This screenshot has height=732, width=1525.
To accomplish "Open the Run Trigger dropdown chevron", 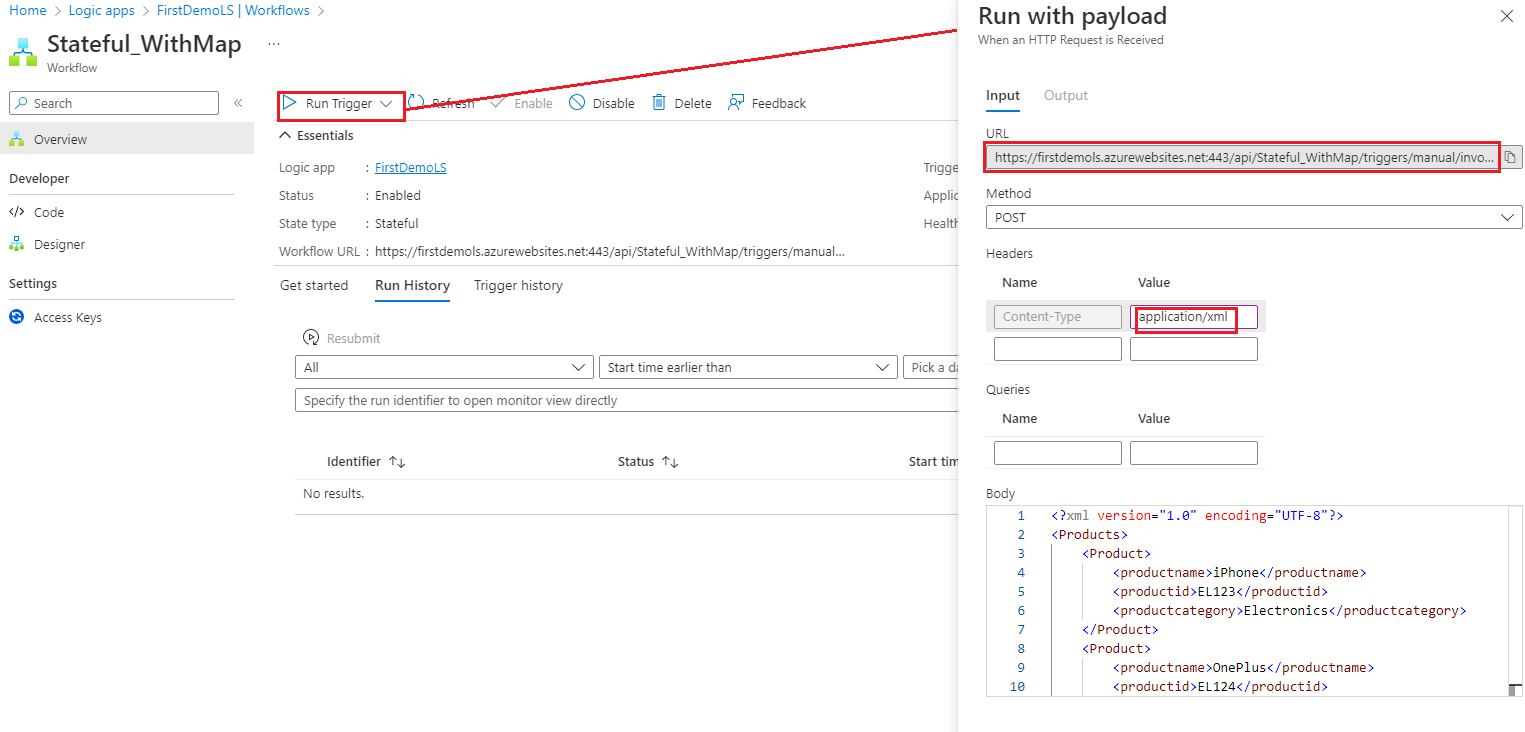I will click(x=386, y=104).
